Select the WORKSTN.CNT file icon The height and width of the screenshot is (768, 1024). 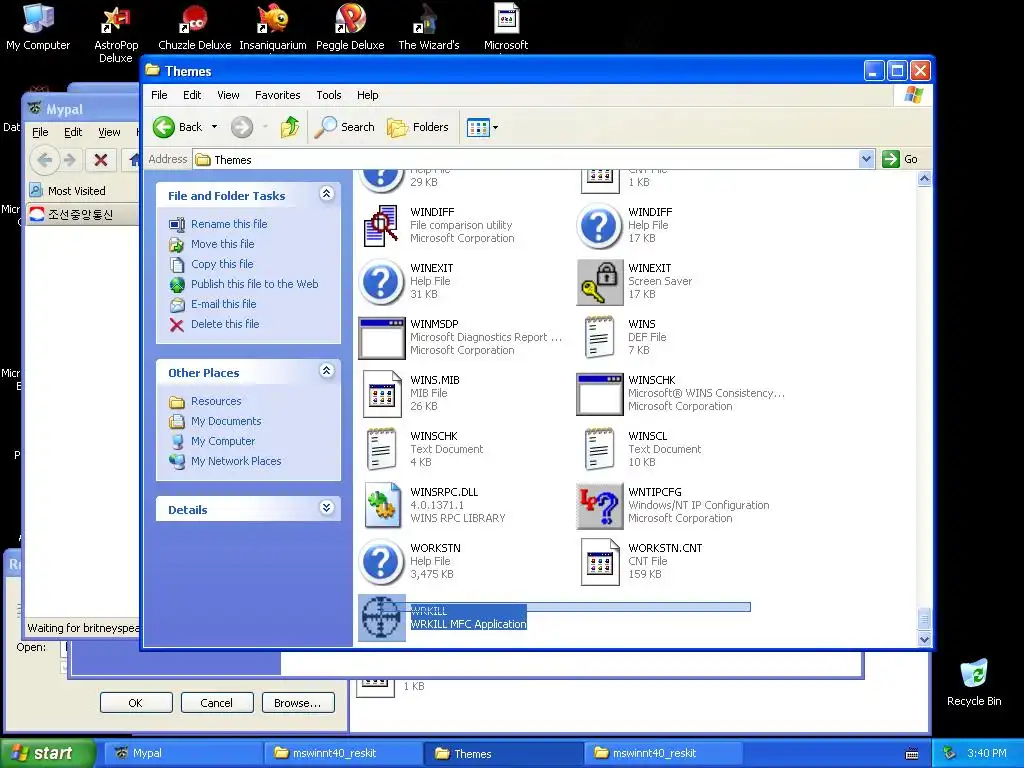click(x=600, y=562)
